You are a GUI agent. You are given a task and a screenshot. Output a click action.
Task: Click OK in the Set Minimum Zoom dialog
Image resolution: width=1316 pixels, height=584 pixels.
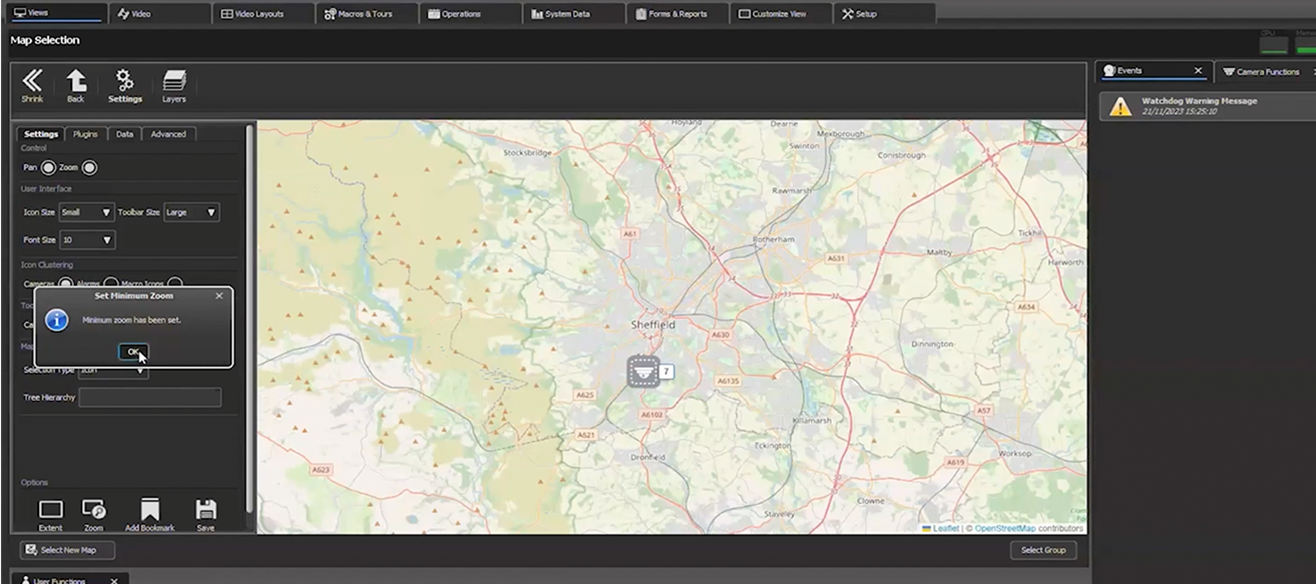pos(133,352)
